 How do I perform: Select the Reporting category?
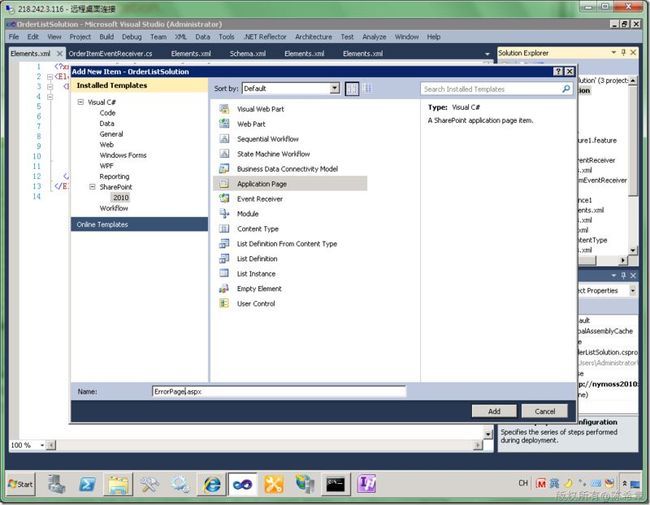[114, 176]
